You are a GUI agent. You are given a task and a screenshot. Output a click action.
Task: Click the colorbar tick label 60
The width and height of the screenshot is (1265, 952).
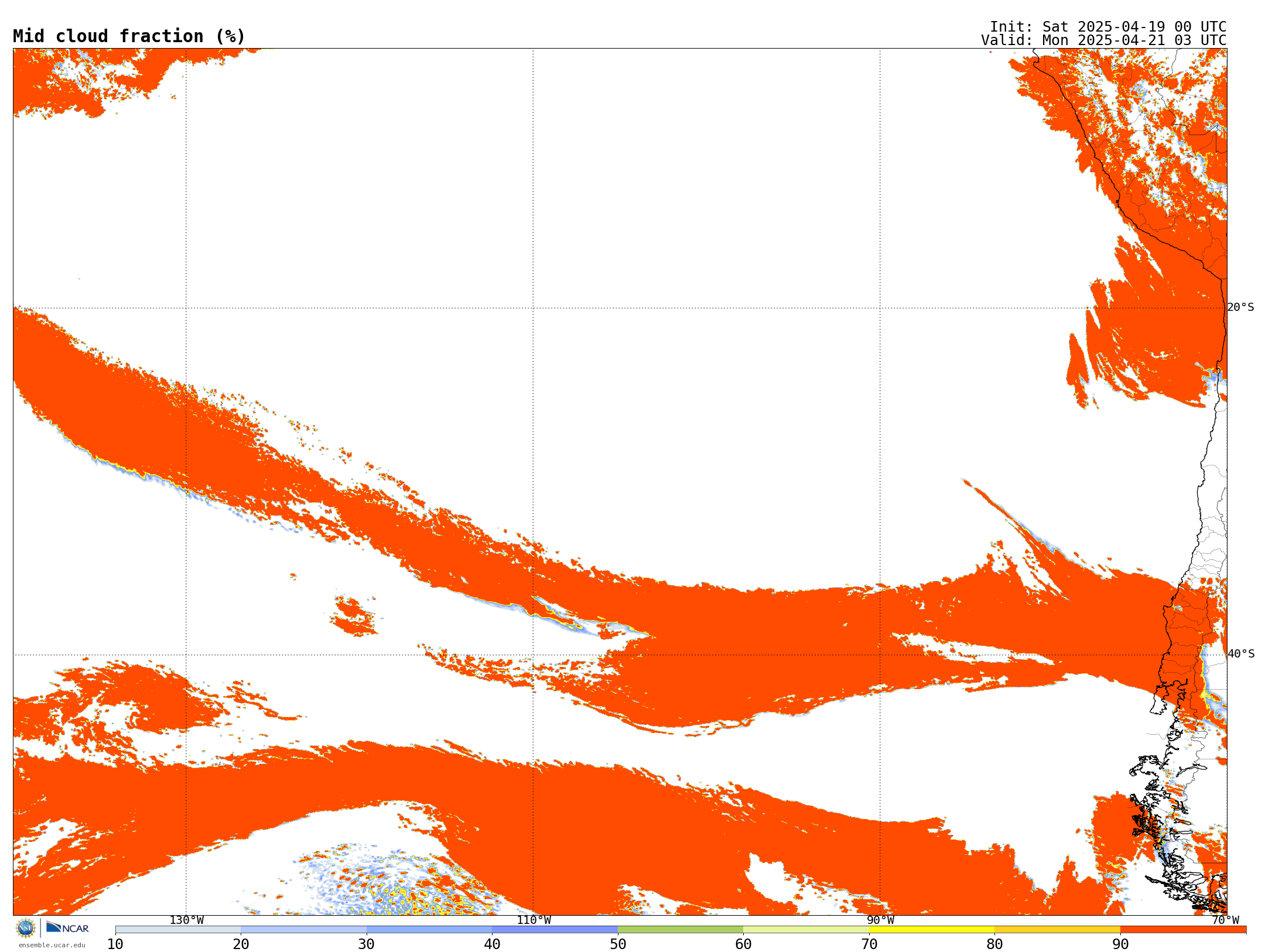(743, 944)
